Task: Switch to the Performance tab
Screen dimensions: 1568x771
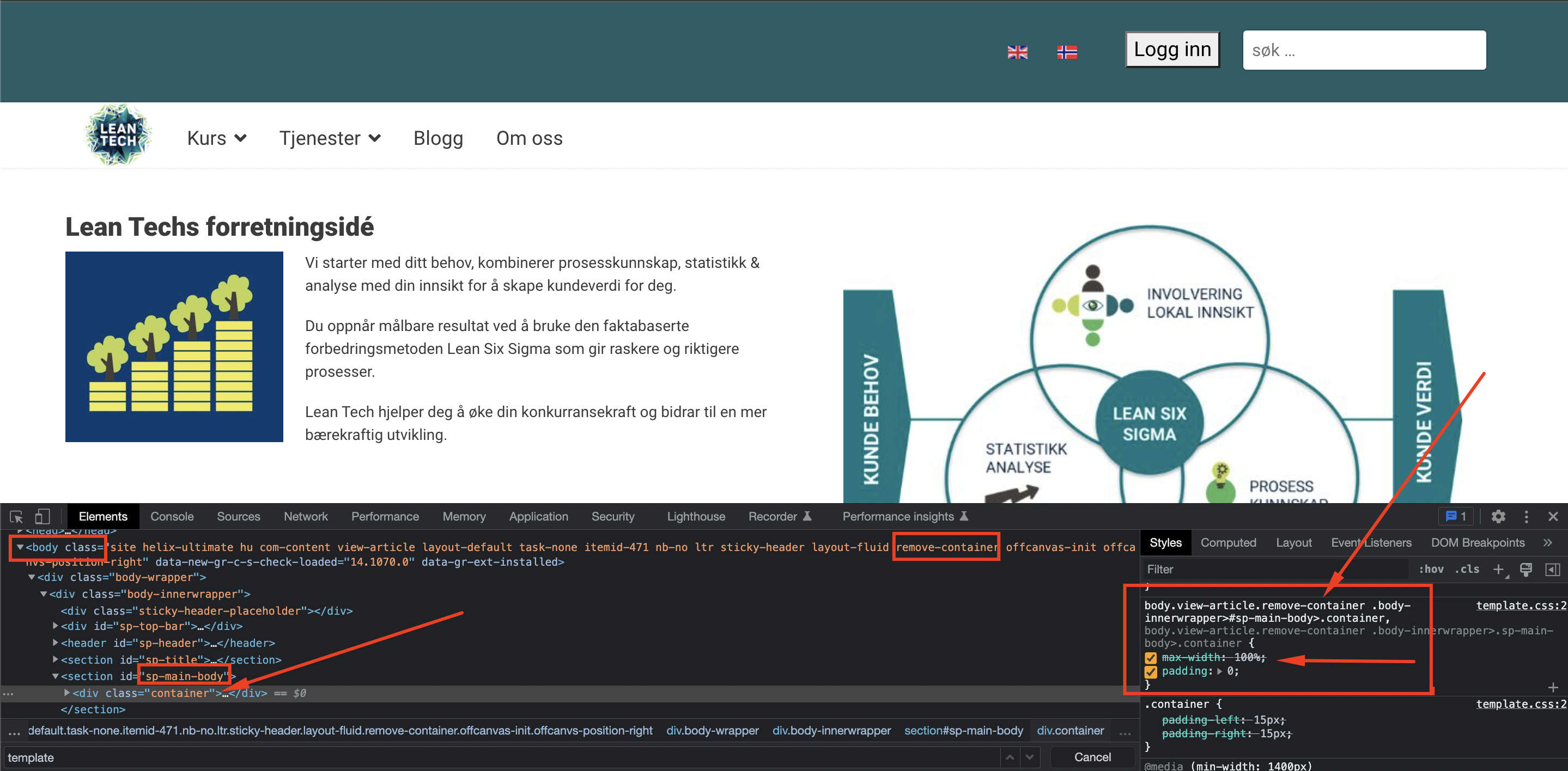Action: [385, 517]
